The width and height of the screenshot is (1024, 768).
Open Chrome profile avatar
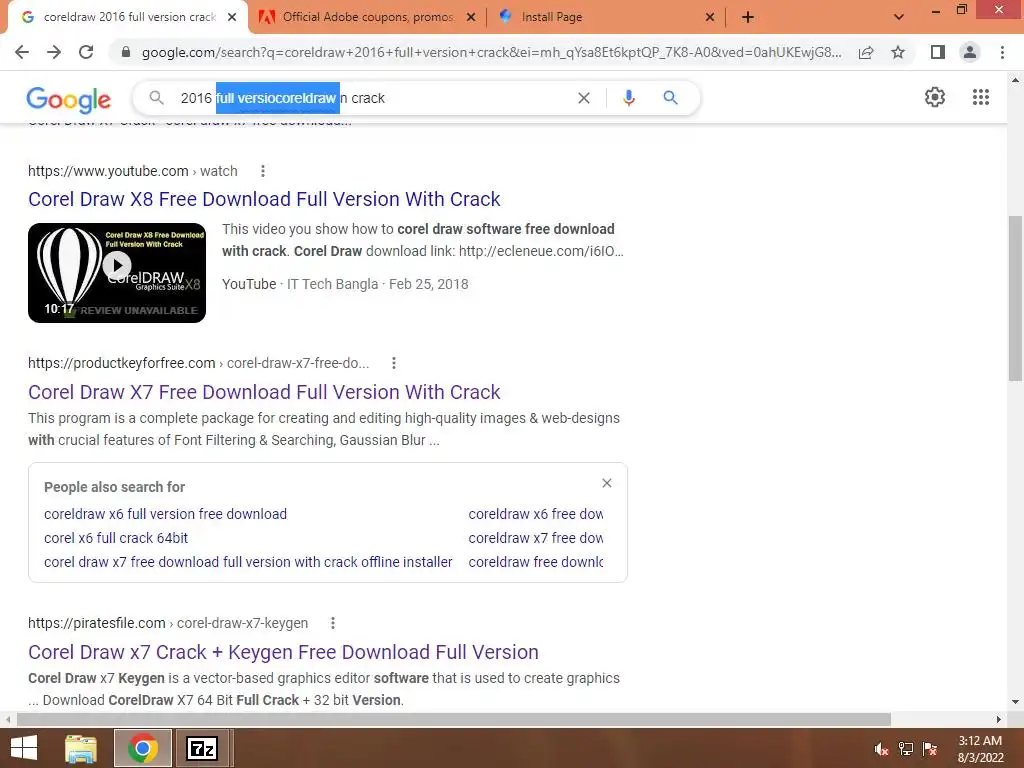point(970,52)
